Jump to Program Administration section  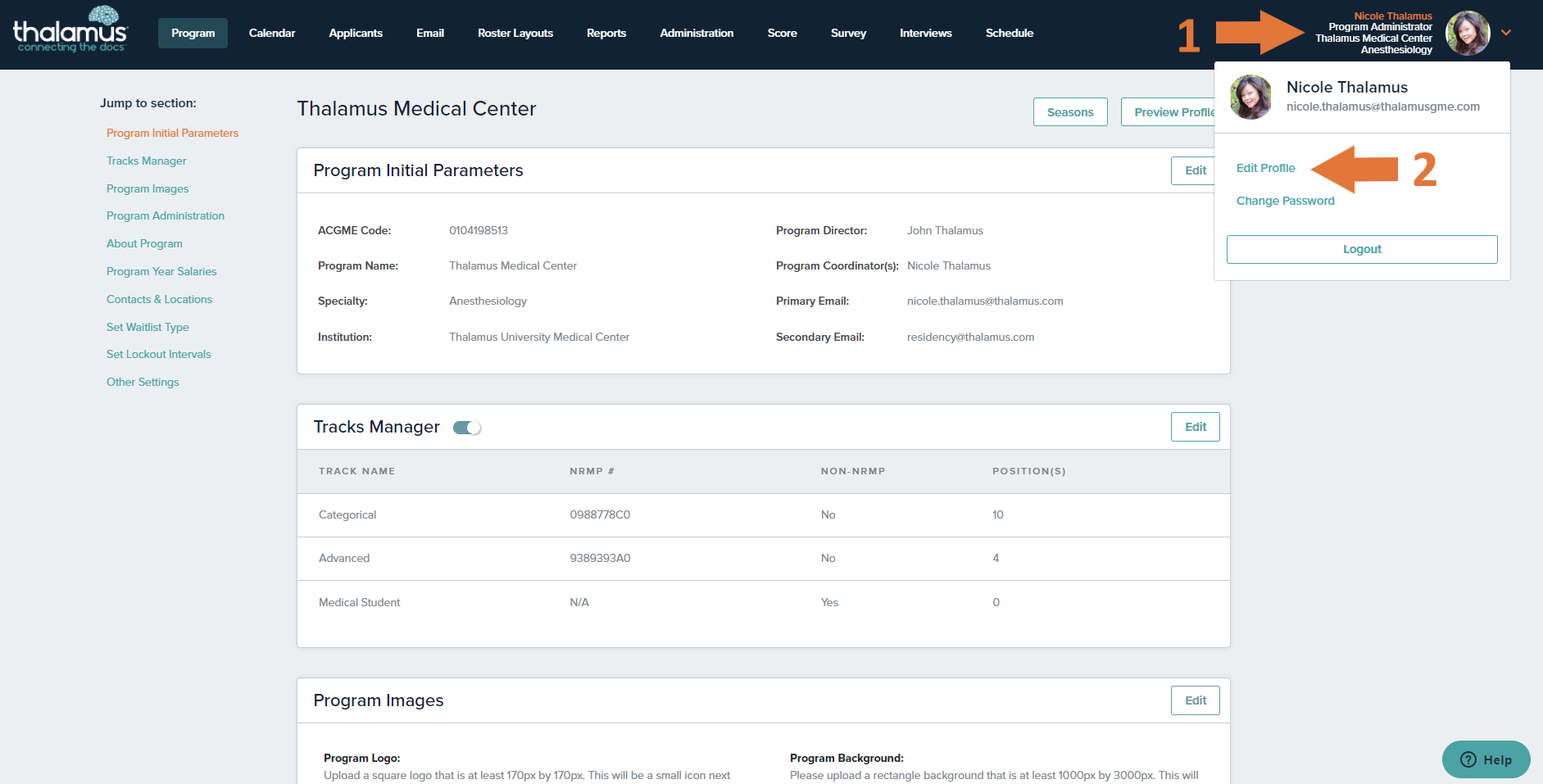(x=166, y=215)
